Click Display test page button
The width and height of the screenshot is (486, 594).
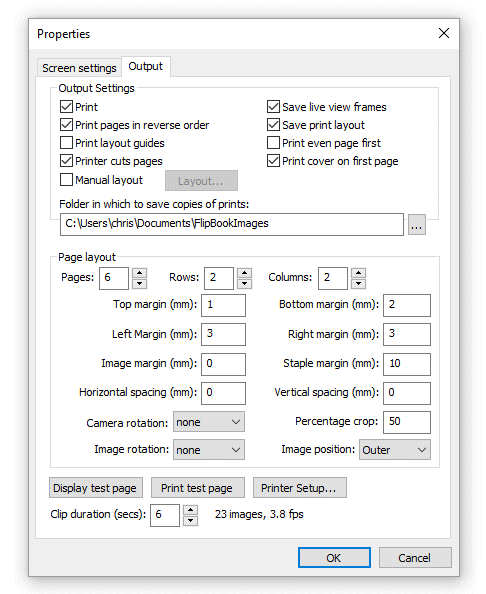pos(96,488)
